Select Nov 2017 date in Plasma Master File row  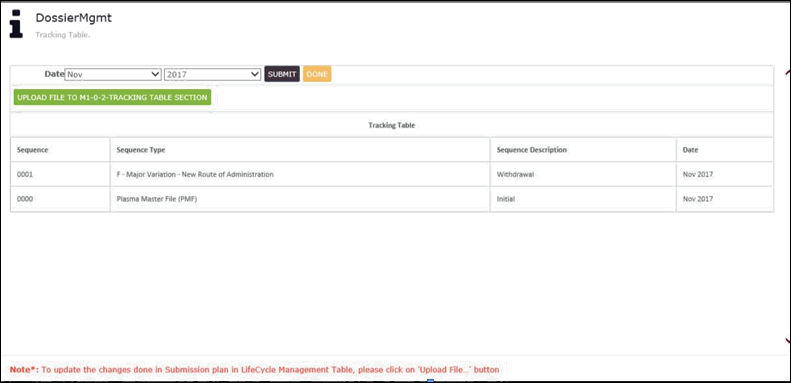[x=724, y=199]
